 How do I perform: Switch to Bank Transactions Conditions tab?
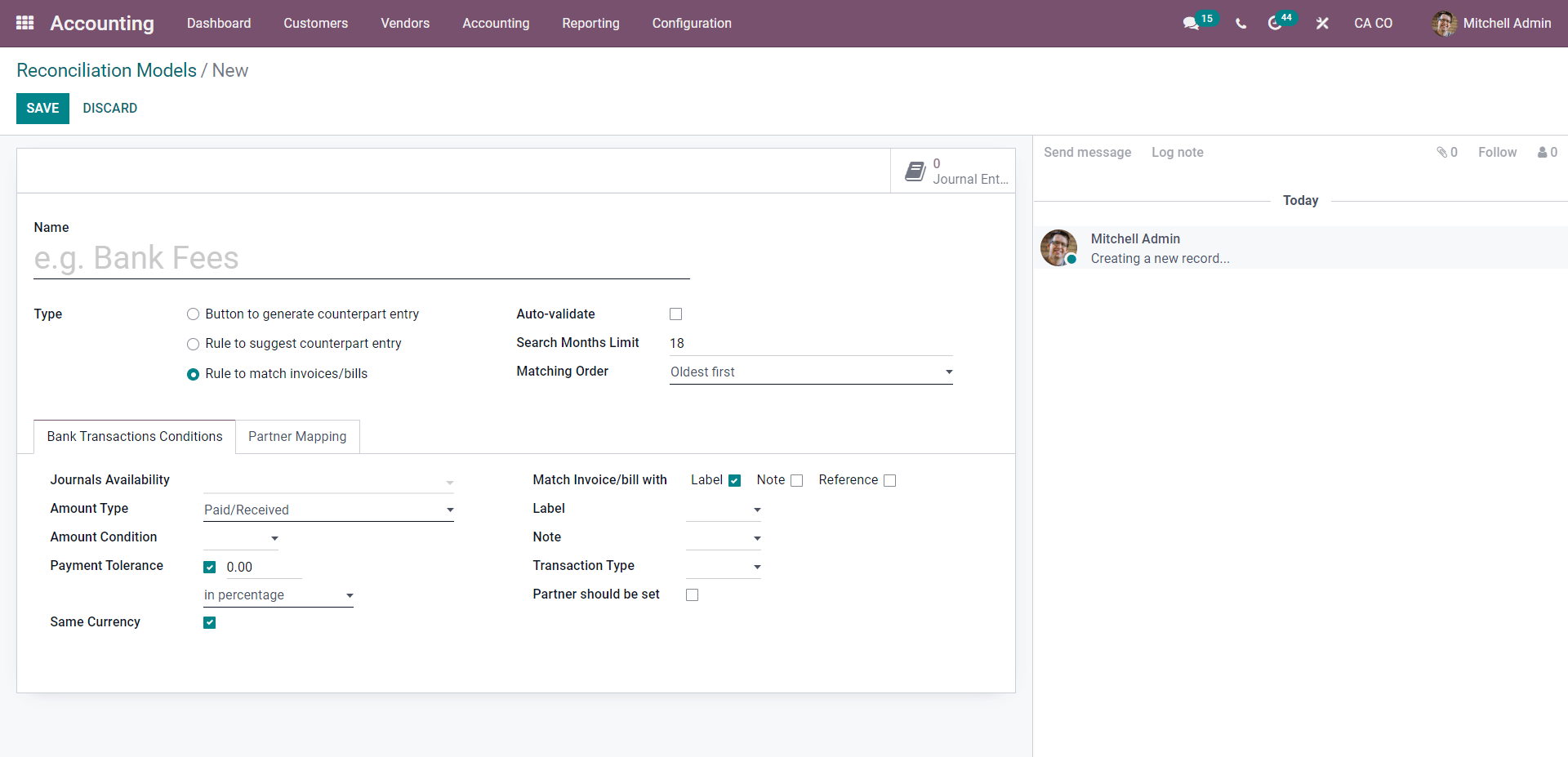tap(135, 437)
